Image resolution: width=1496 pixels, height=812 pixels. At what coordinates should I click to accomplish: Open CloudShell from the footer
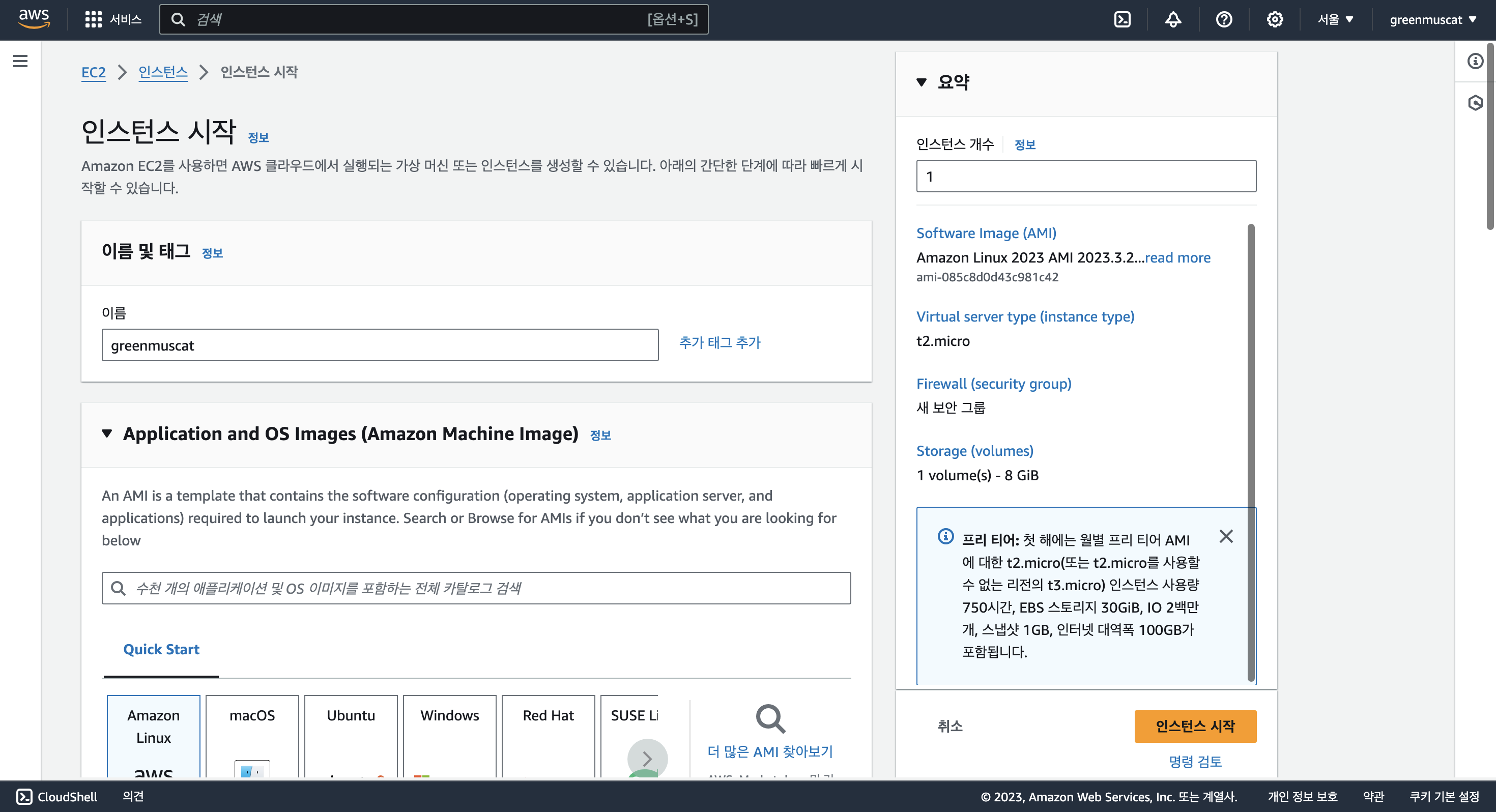coord(57,796)
